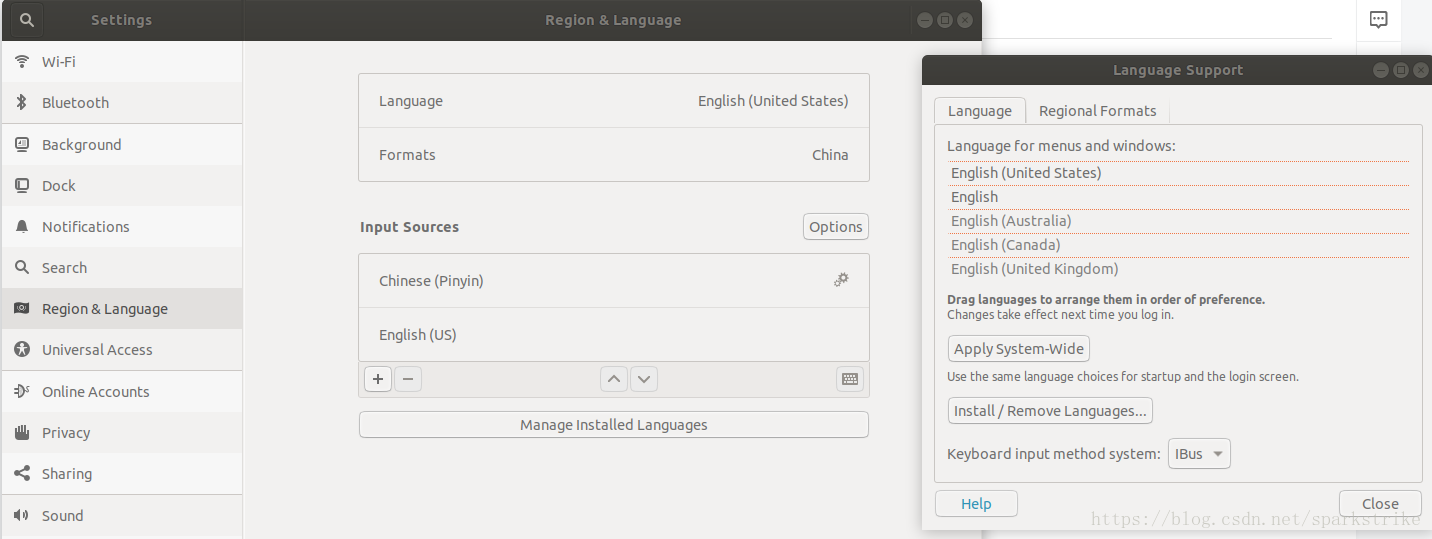Click Manage Installed Languages button
1432x539 pixels.
614,425
